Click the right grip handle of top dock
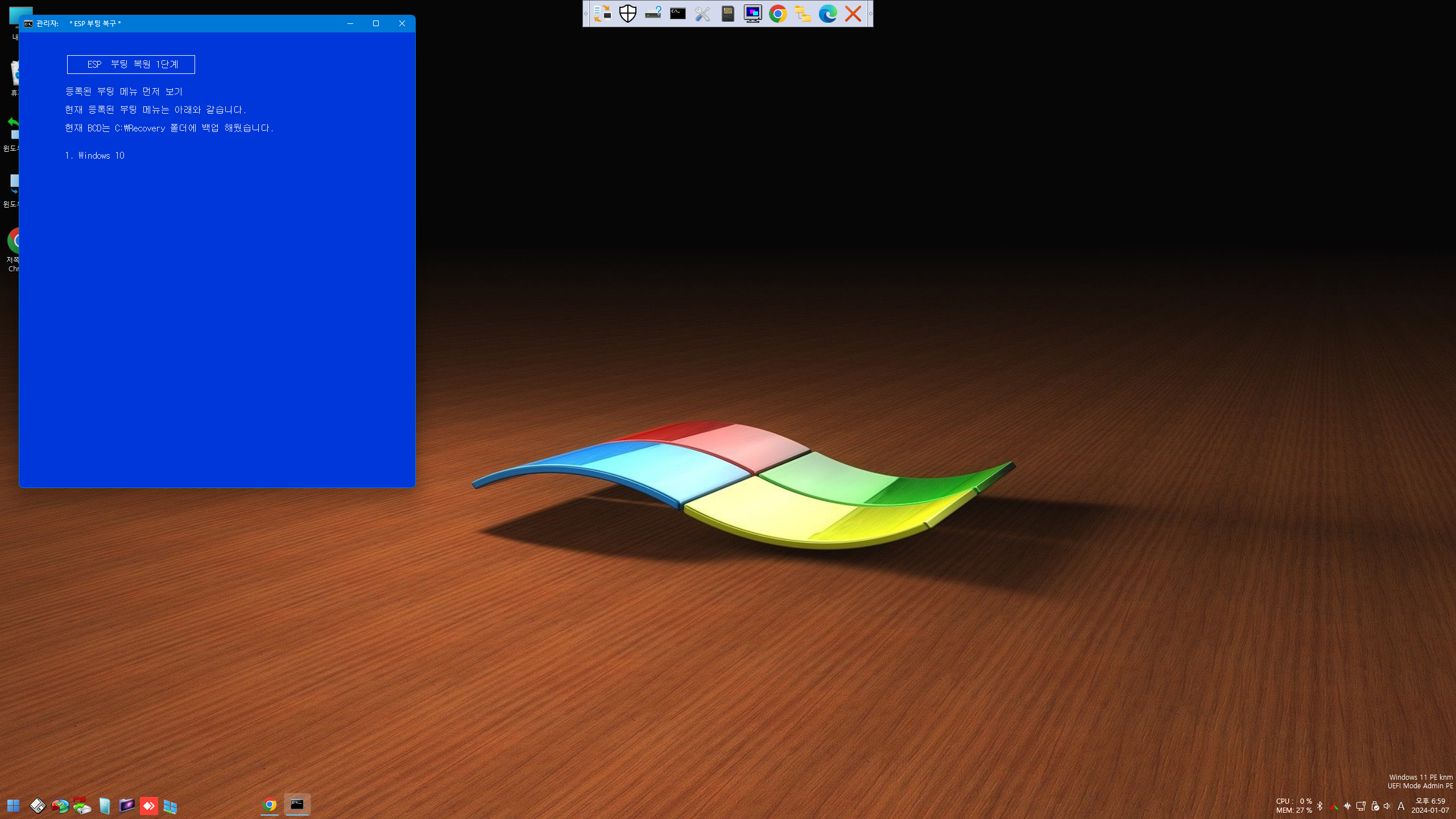 pyautogui.click(x=870, y=14)
